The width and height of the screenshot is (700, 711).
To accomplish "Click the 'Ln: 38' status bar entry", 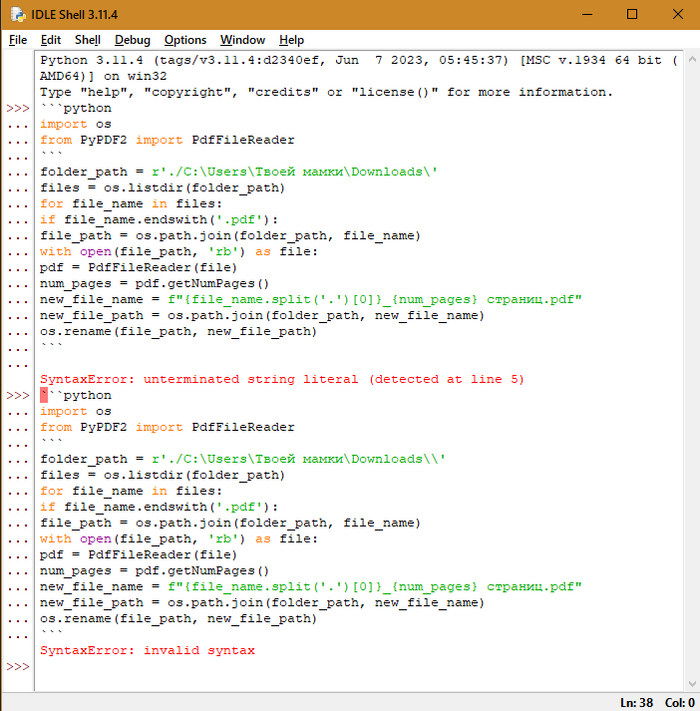I will click(637, 702).
